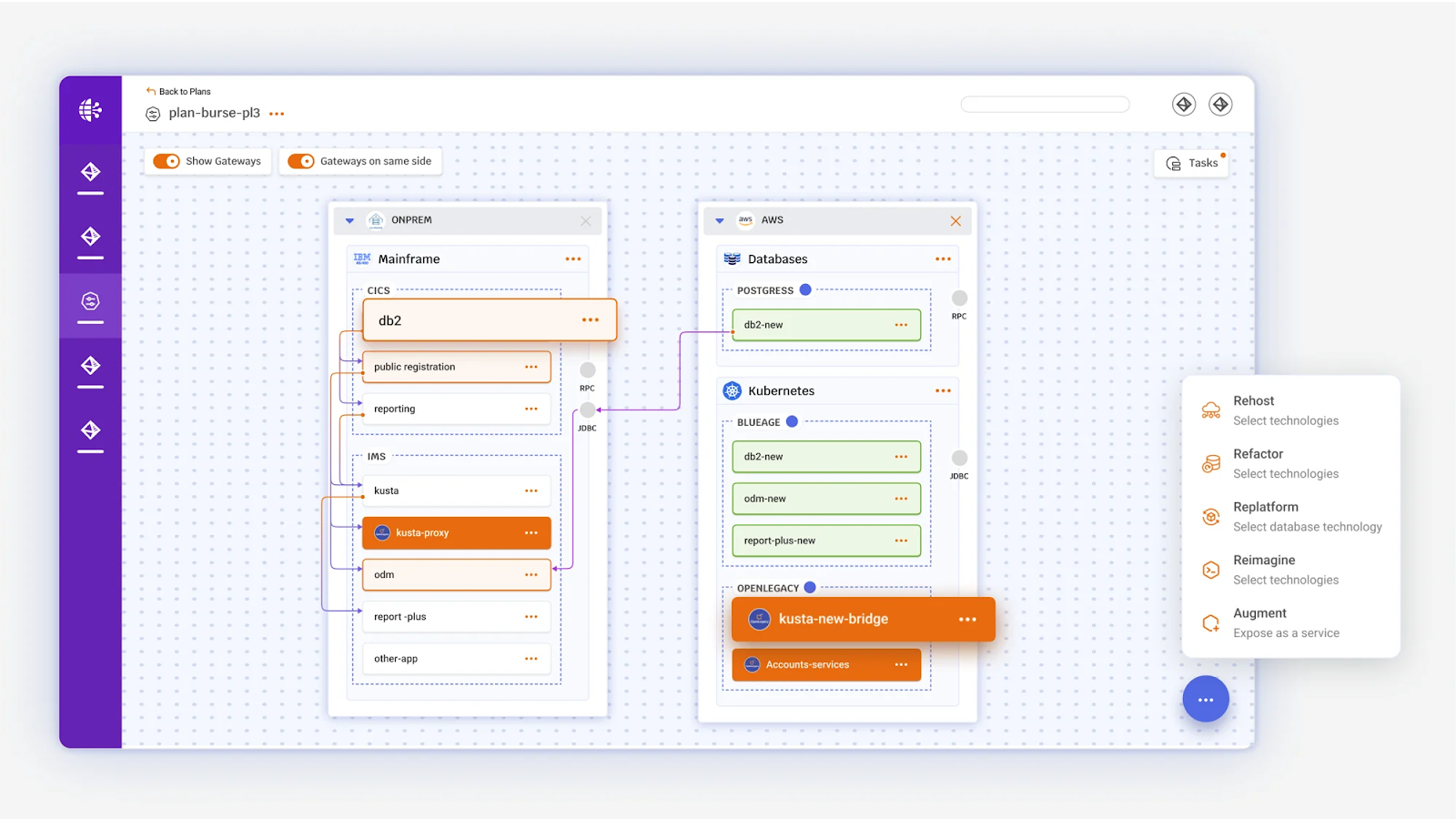Open the Tasks panel with notification dot
Viewport: 1456px width, 819px height.
point(1191,162)
